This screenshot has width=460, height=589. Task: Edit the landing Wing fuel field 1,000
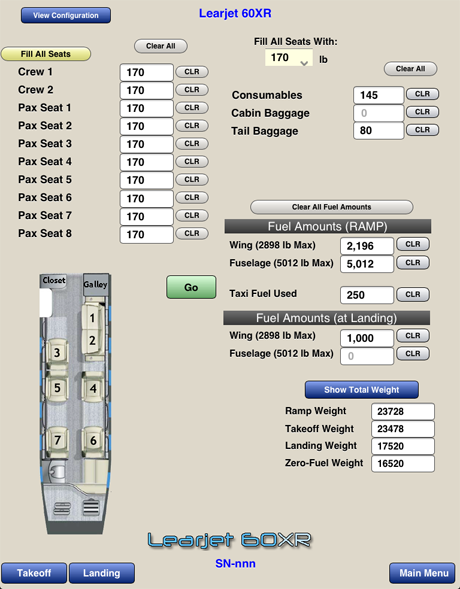pyautogui.click(x=367, y=338)
